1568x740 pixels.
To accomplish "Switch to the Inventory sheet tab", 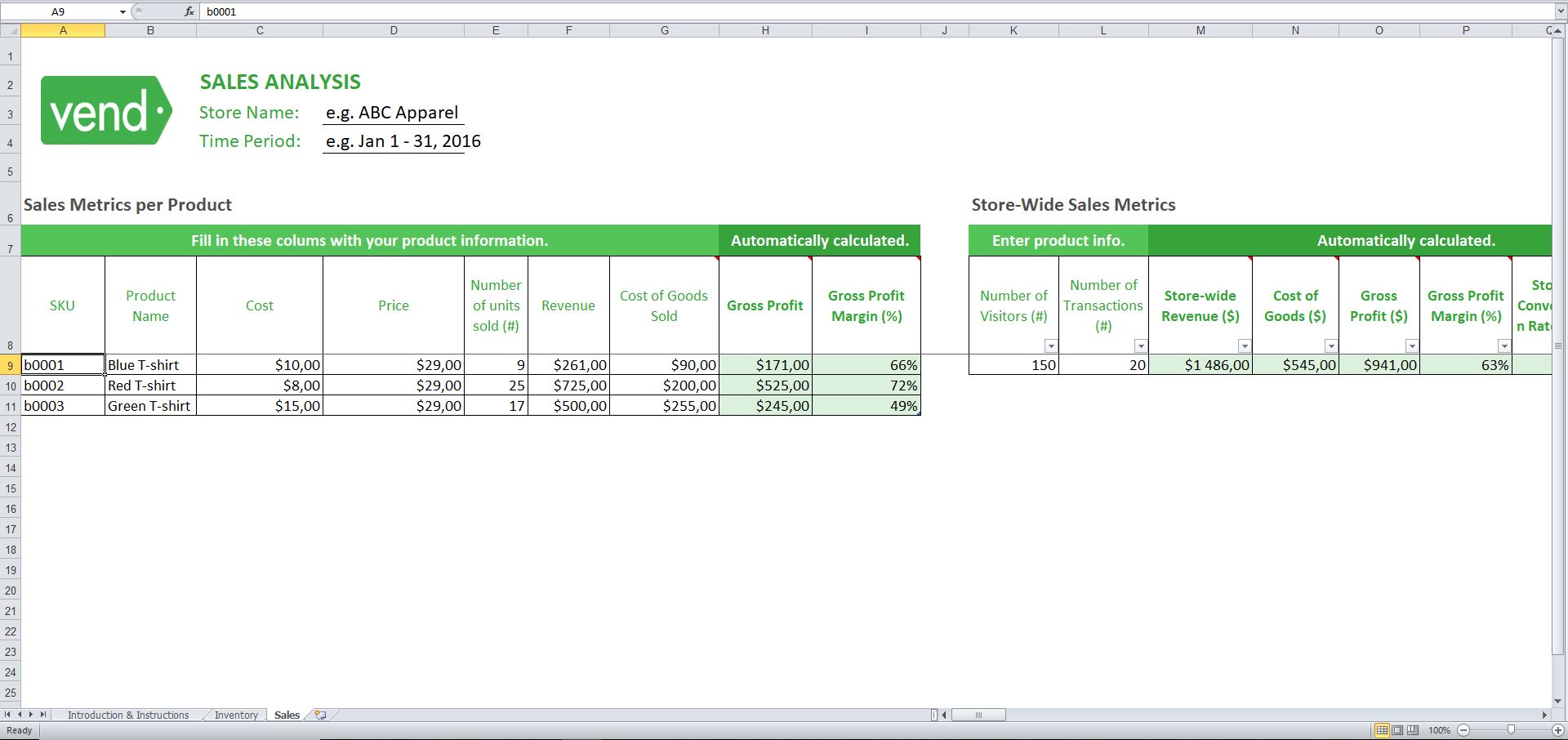I will [x=235, y=715].
